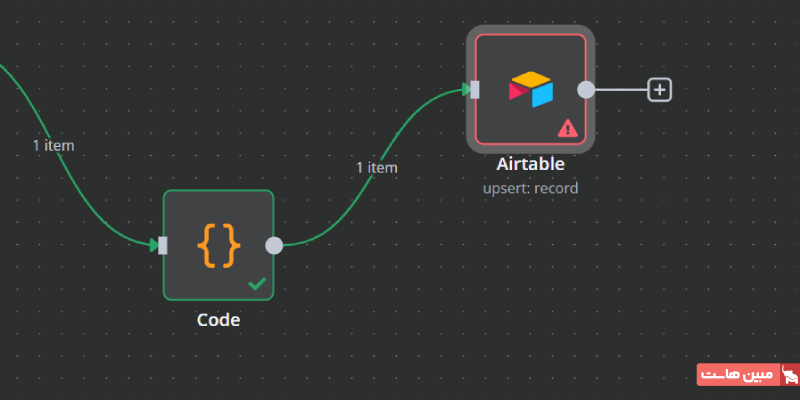Viewport: 800px width, 400px height.
Task: Click the green checkmark on Code node
Action: (257, 284)
